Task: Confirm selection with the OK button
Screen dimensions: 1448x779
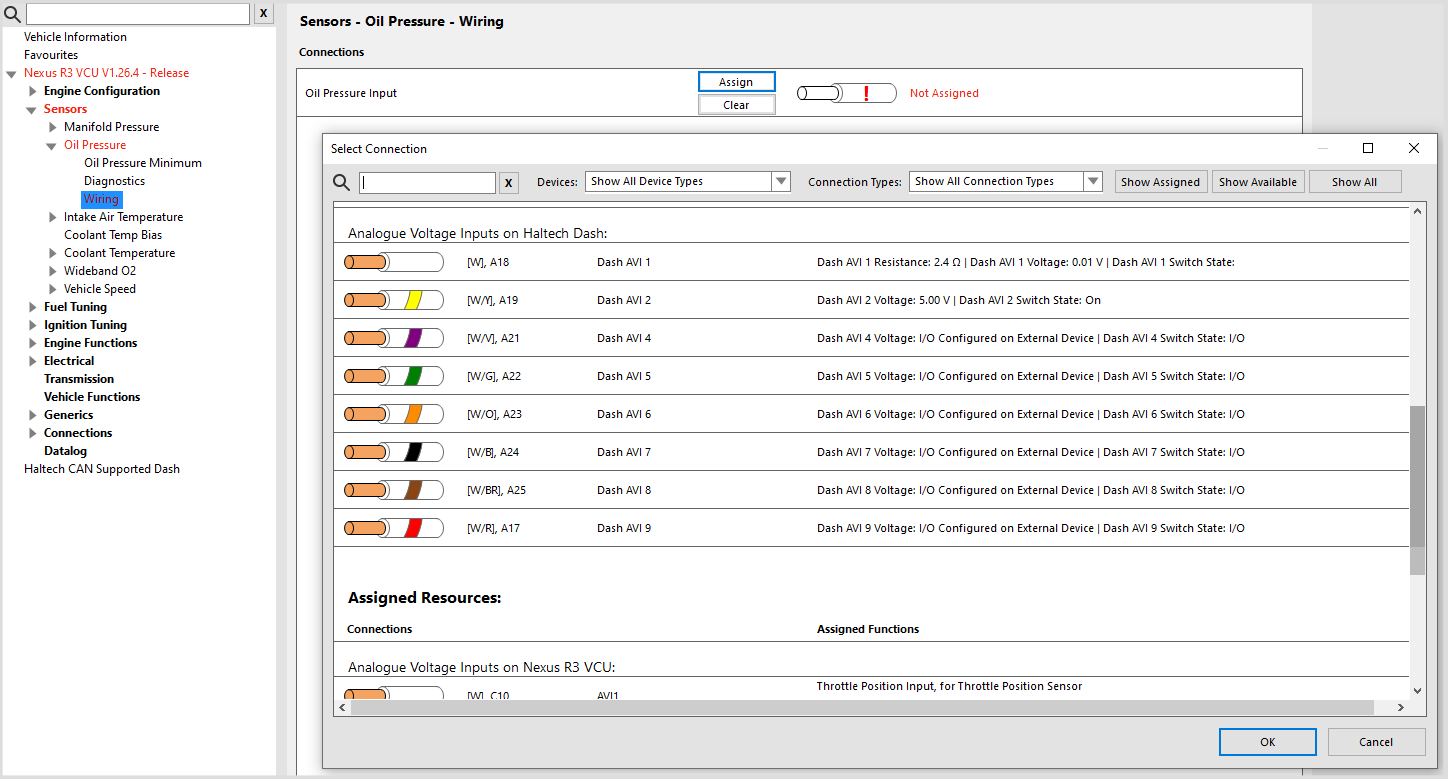Action: click(x=1268, y=742)
